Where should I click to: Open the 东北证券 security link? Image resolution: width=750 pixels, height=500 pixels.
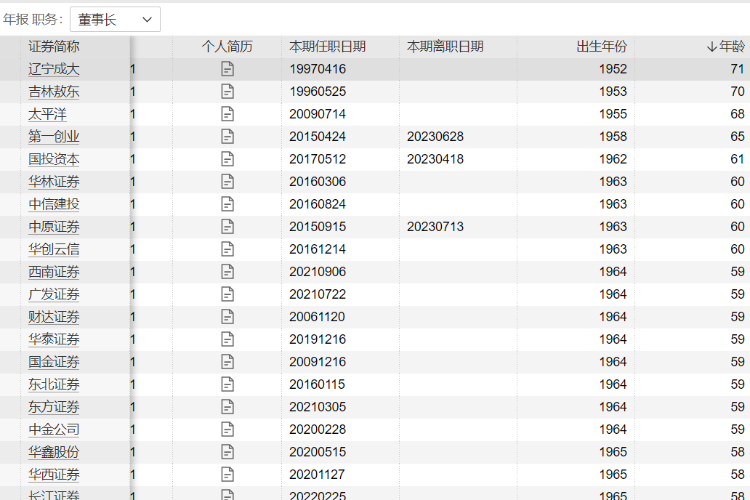tap(54, 384)
